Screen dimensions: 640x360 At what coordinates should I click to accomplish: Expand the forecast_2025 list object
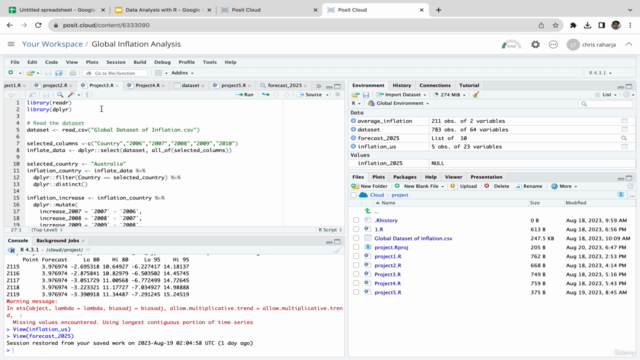[x=353, y=138]
